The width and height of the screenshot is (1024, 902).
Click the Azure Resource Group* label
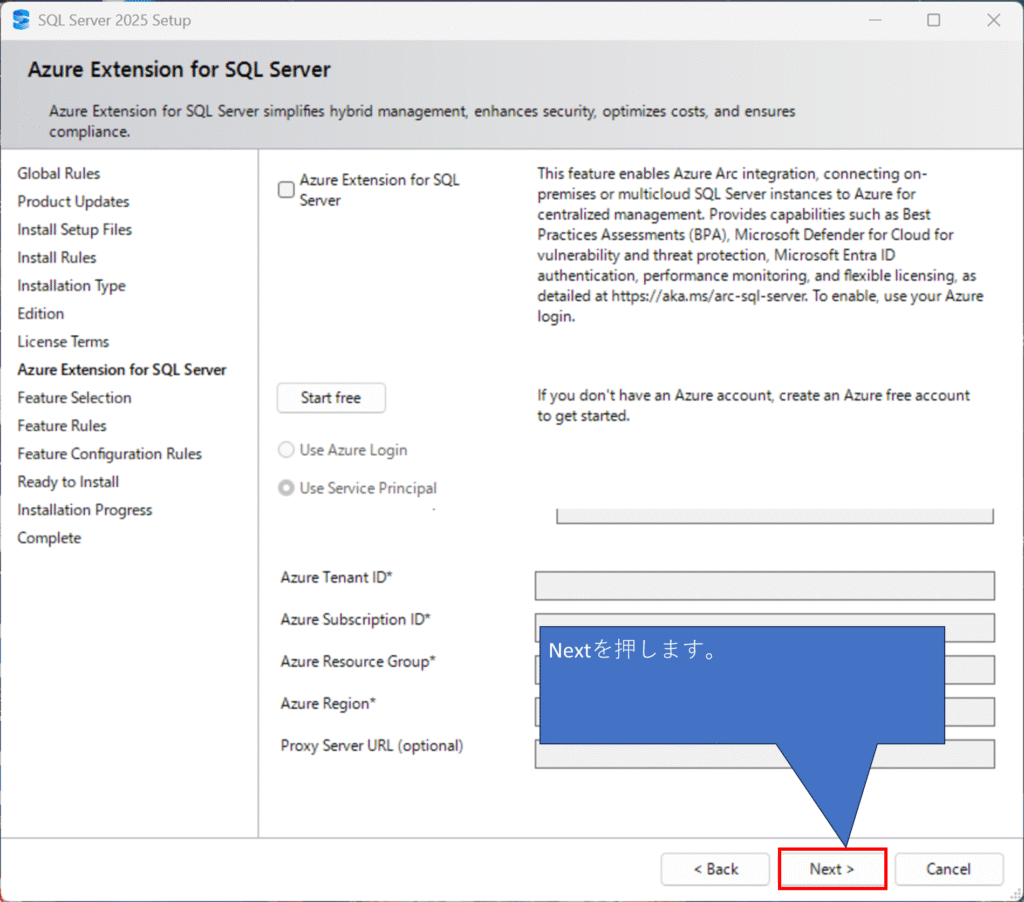(358, 662)
